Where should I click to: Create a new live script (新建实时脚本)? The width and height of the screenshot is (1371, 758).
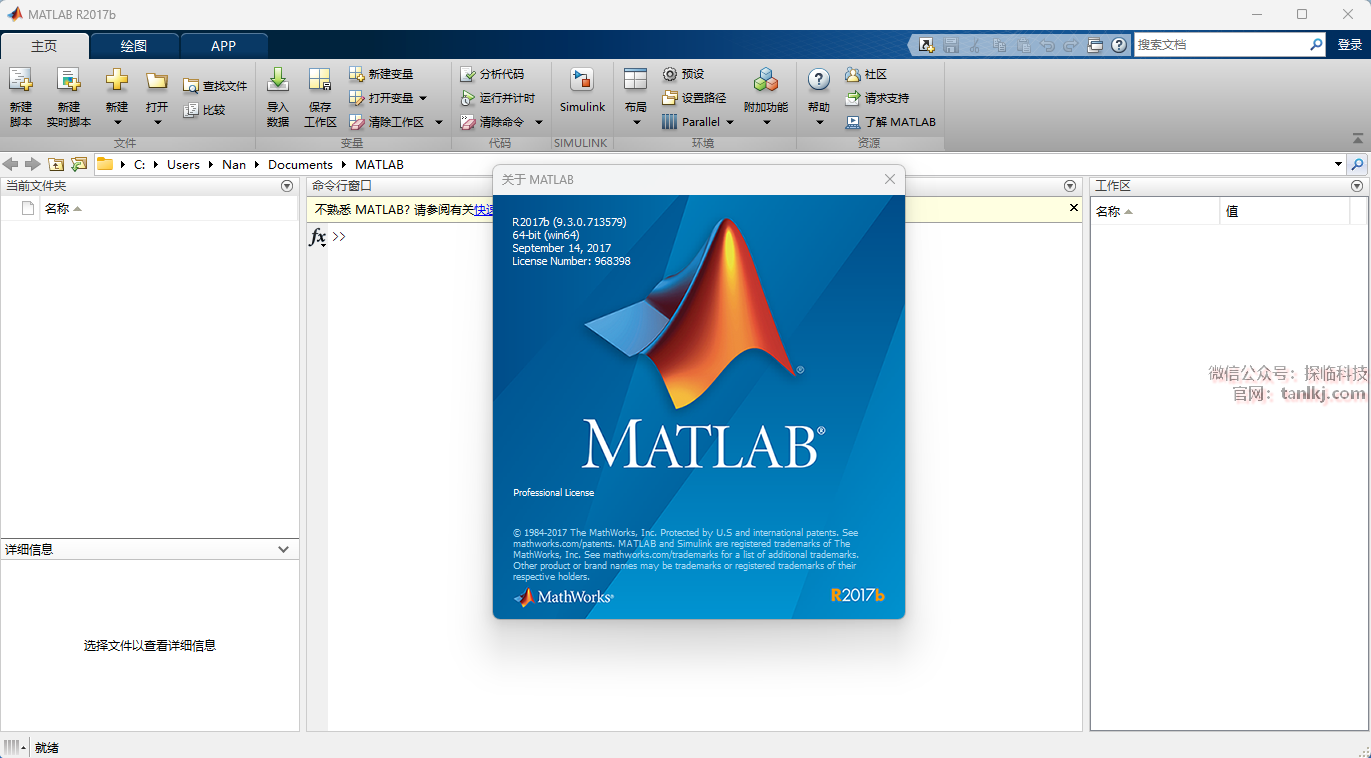[68, 97]
